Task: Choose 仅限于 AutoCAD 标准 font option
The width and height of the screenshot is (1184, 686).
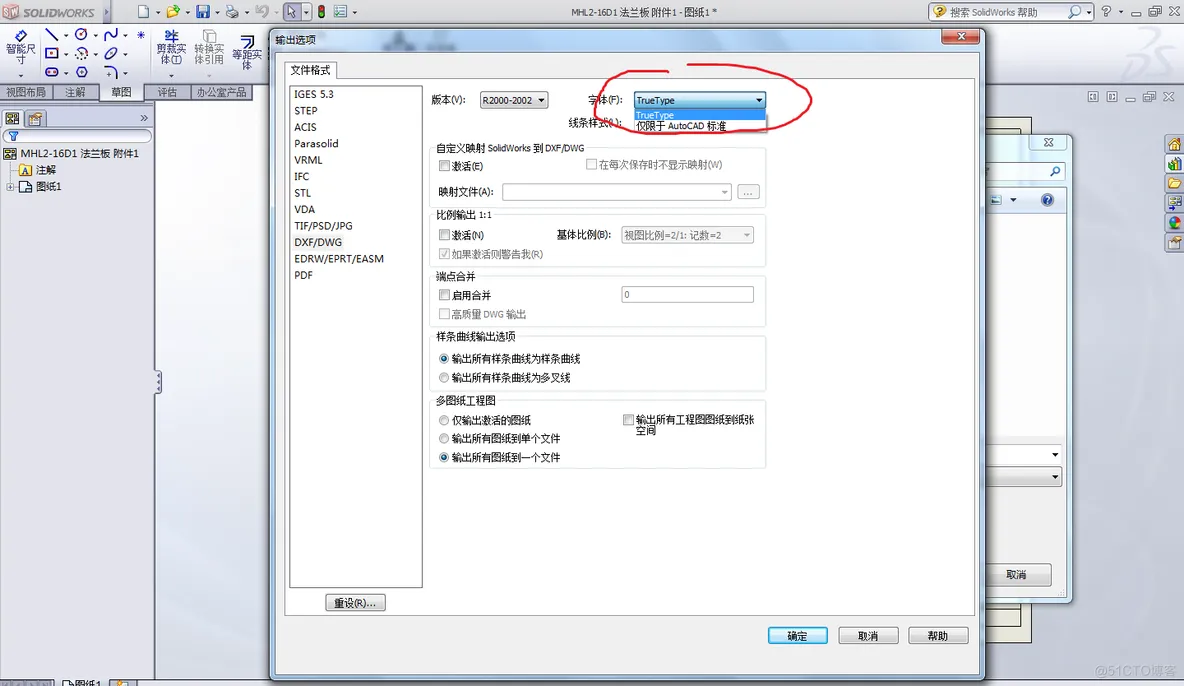Action: pos(700,126)
